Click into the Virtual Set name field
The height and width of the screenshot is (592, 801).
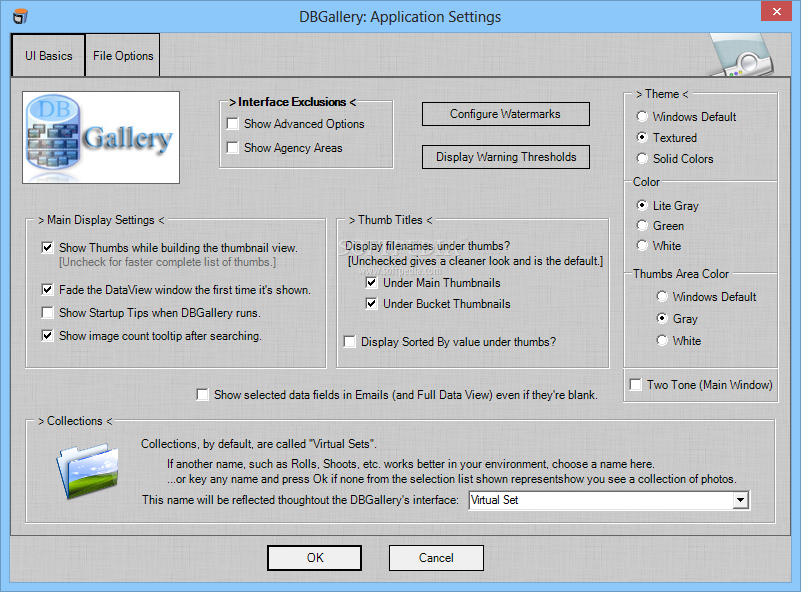point(601,500)
